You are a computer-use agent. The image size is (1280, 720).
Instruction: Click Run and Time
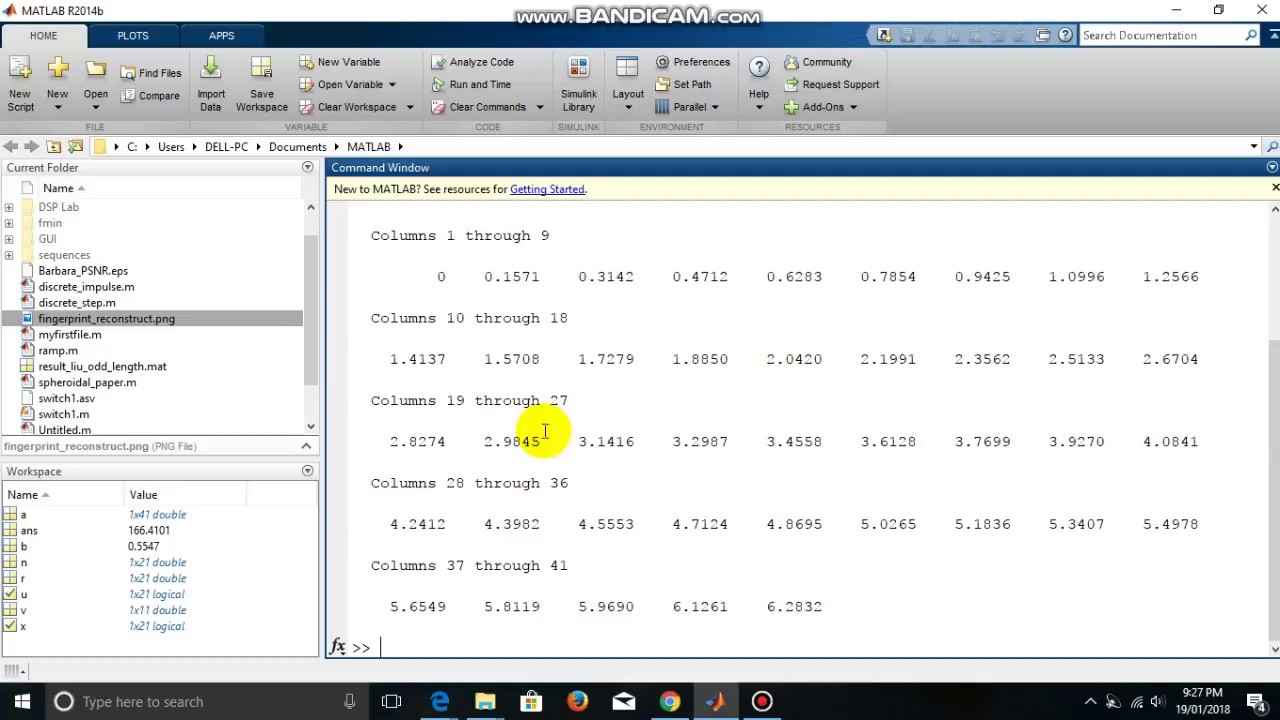click(471, 85)
